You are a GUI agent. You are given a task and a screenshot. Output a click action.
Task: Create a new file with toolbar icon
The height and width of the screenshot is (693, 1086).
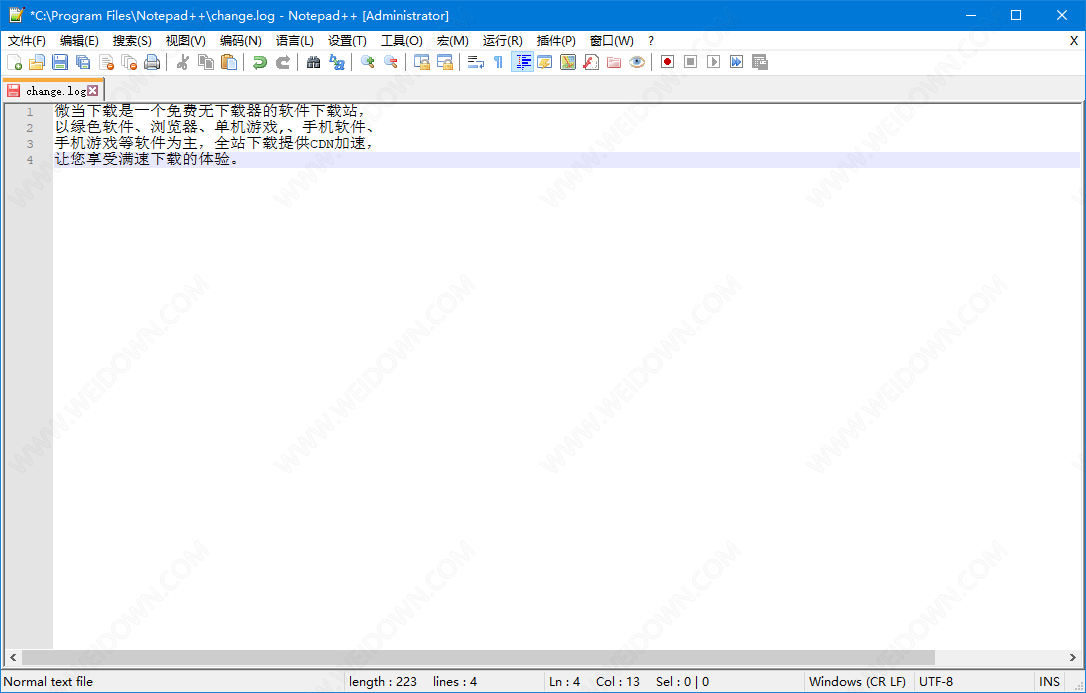coord(15,62)
